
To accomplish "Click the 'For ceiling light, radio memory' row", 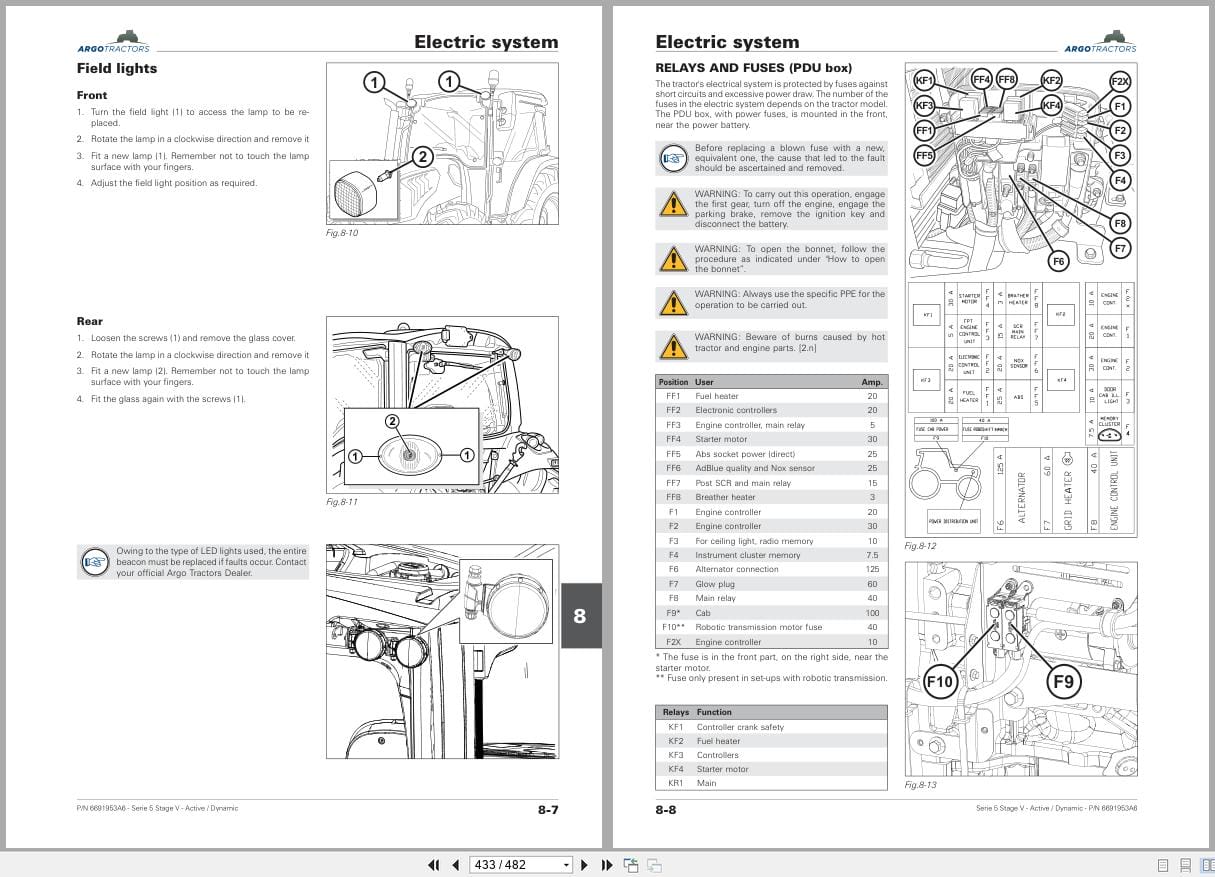I will (771, 541).
